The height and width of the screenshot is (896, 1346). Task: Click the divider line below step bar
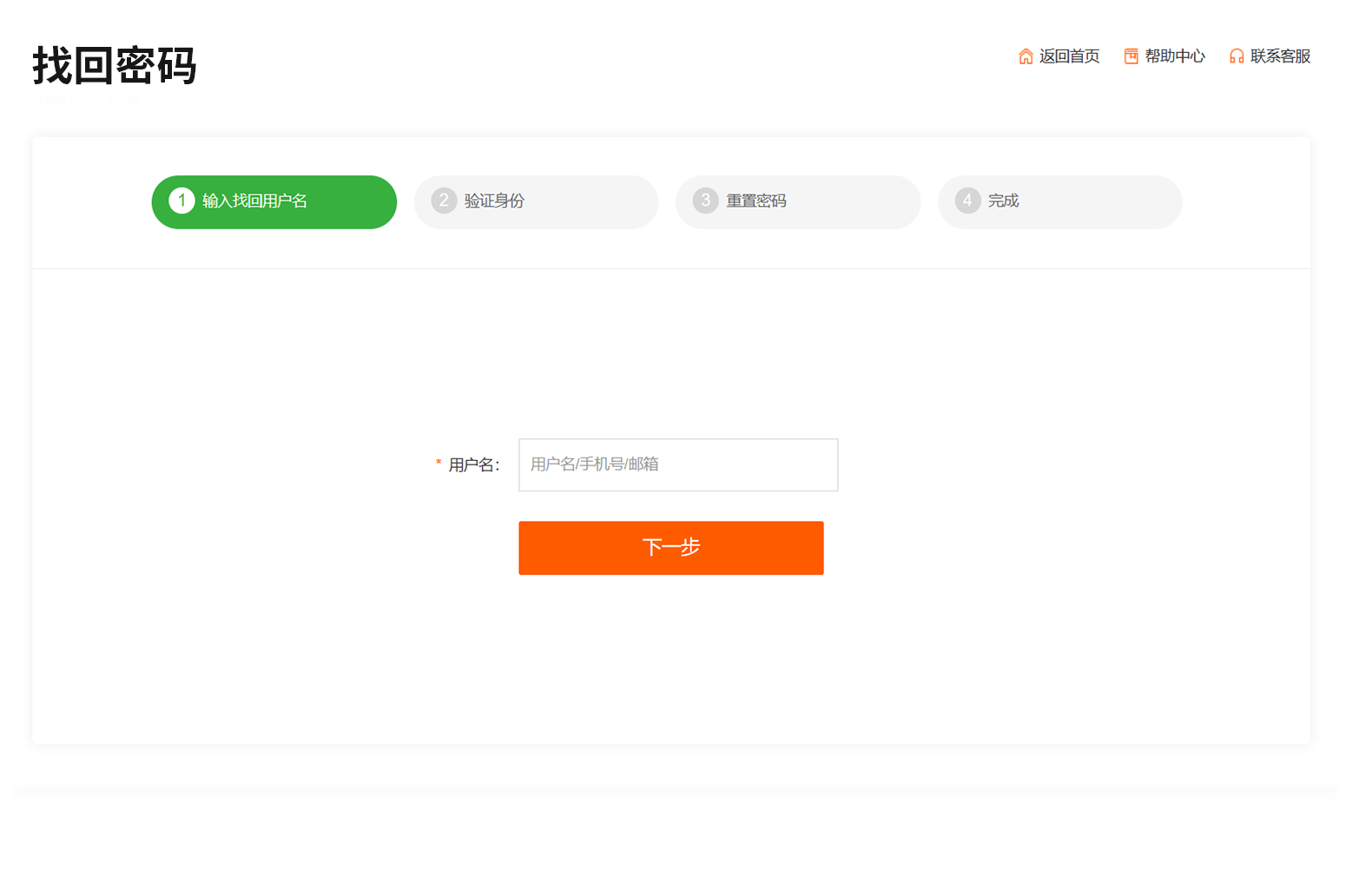[670, 269]
